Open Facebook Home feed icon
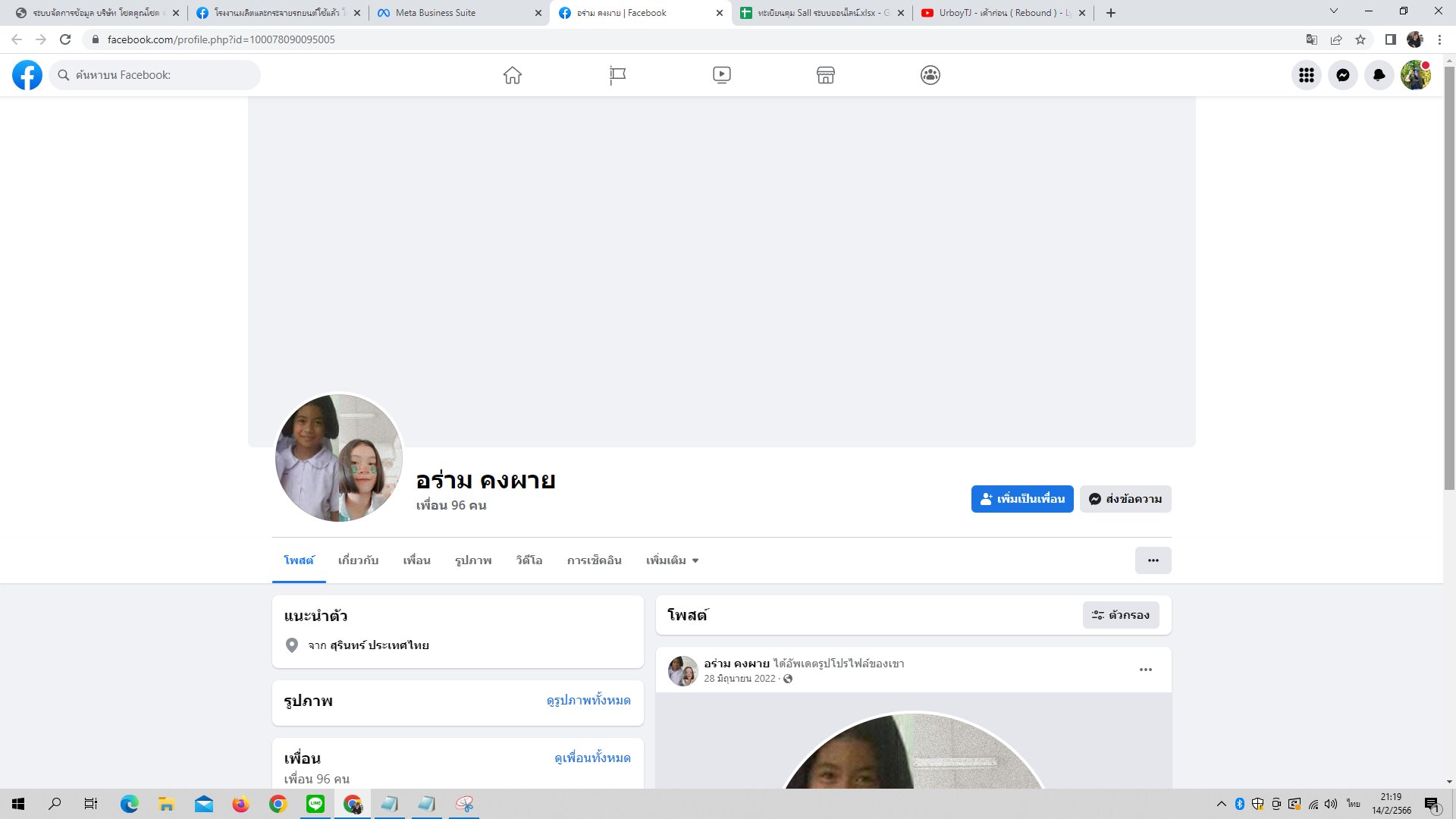Image resolution: width=1456 pixels, height=819 pixels. pyautogui.click(x=513, y=75)
